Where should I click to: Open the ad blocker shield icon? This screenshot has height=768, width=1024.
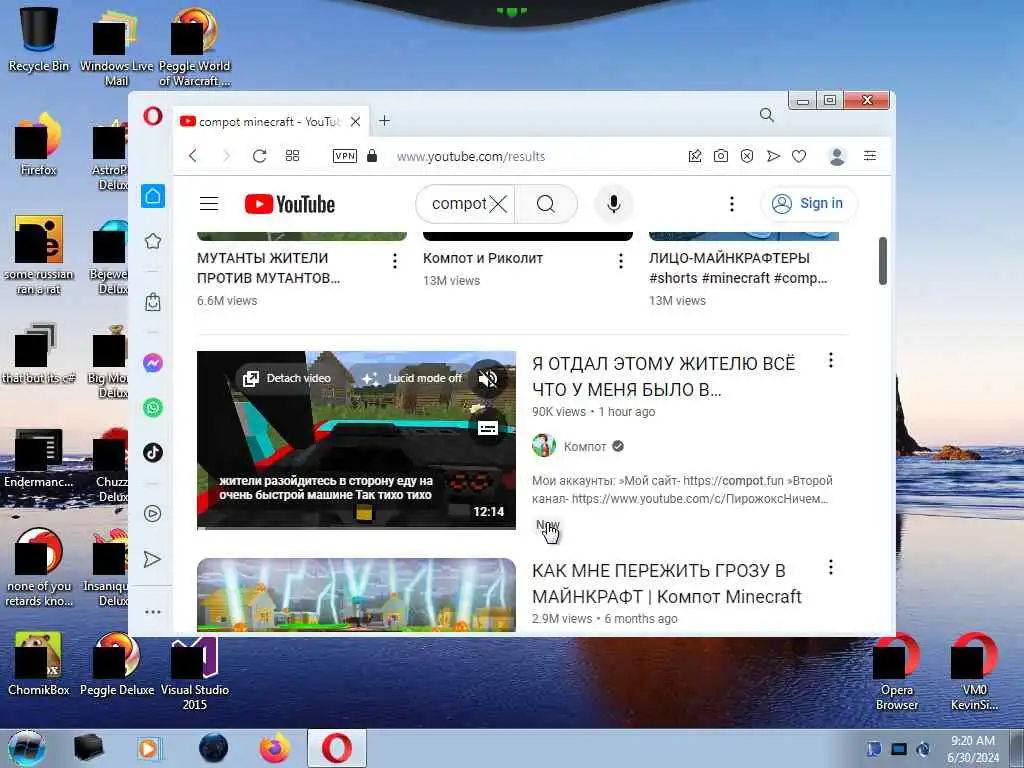[x=747, y=156]
